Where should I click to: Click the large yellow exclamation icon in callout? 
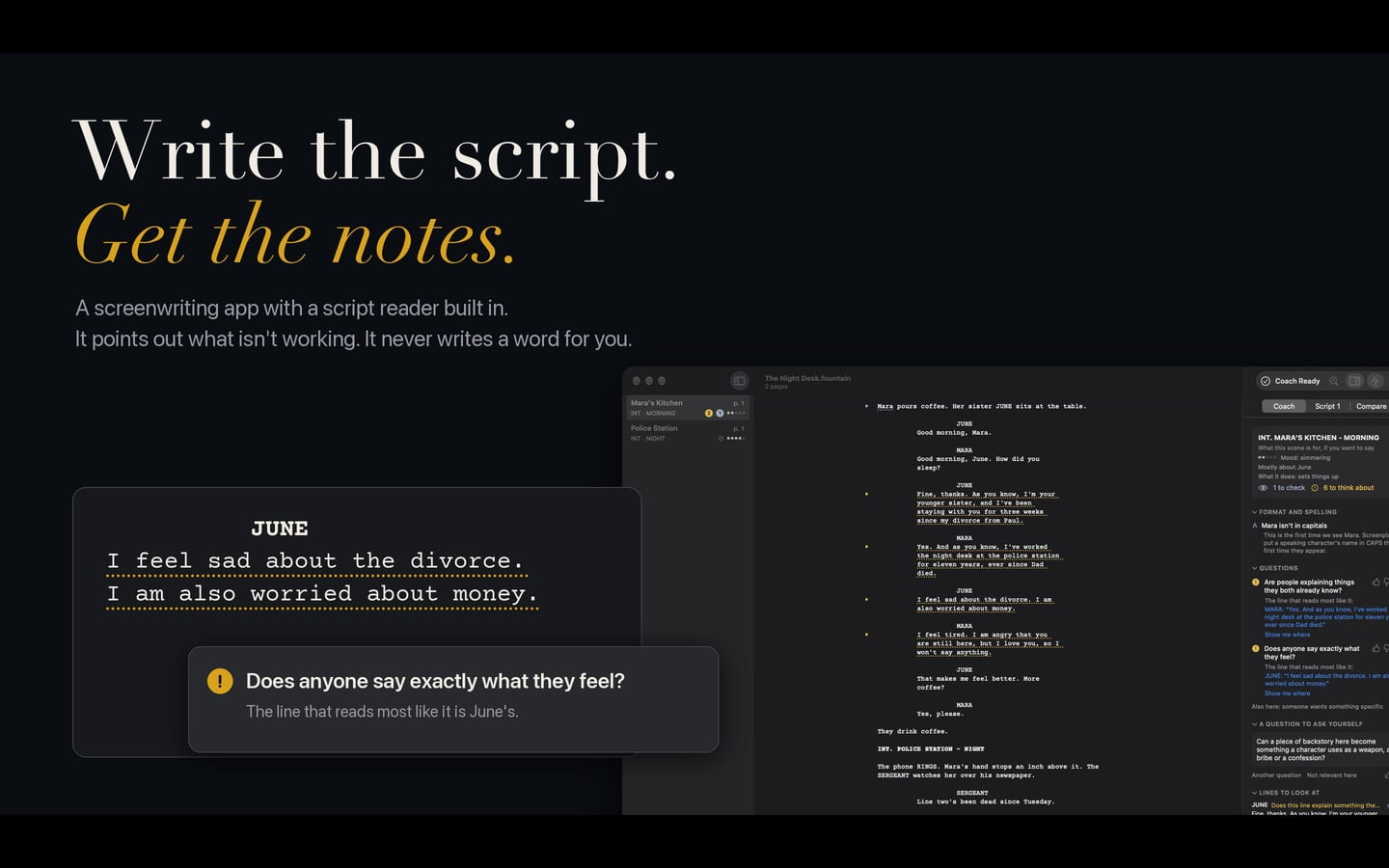220,681
